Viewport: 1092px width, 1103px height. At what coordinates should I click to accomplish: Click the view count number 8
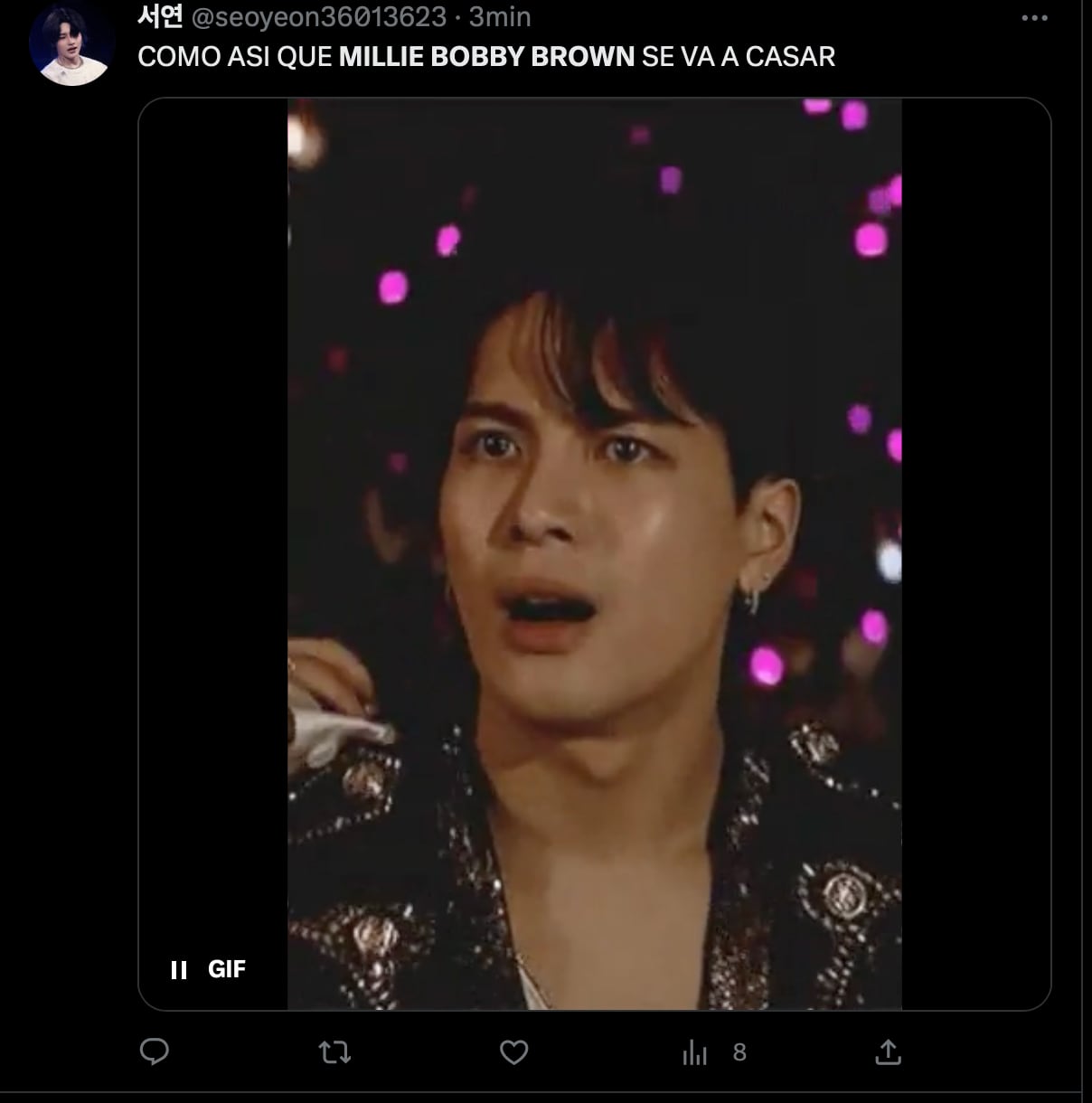click(739, 1051)
